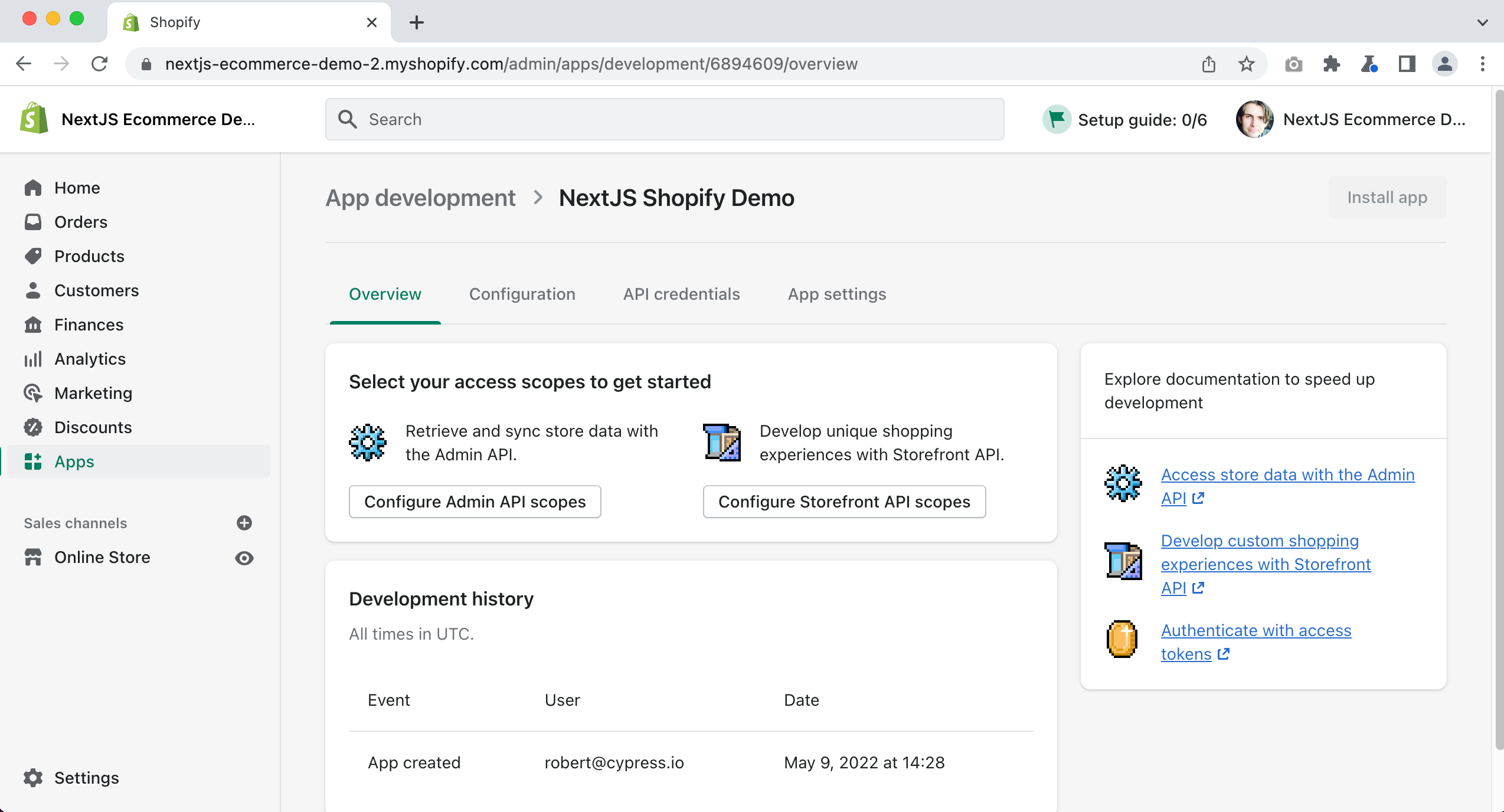Open the browser extensions puzzle icon
This screenshot has height=812, width=1504.
(1331, 64)
